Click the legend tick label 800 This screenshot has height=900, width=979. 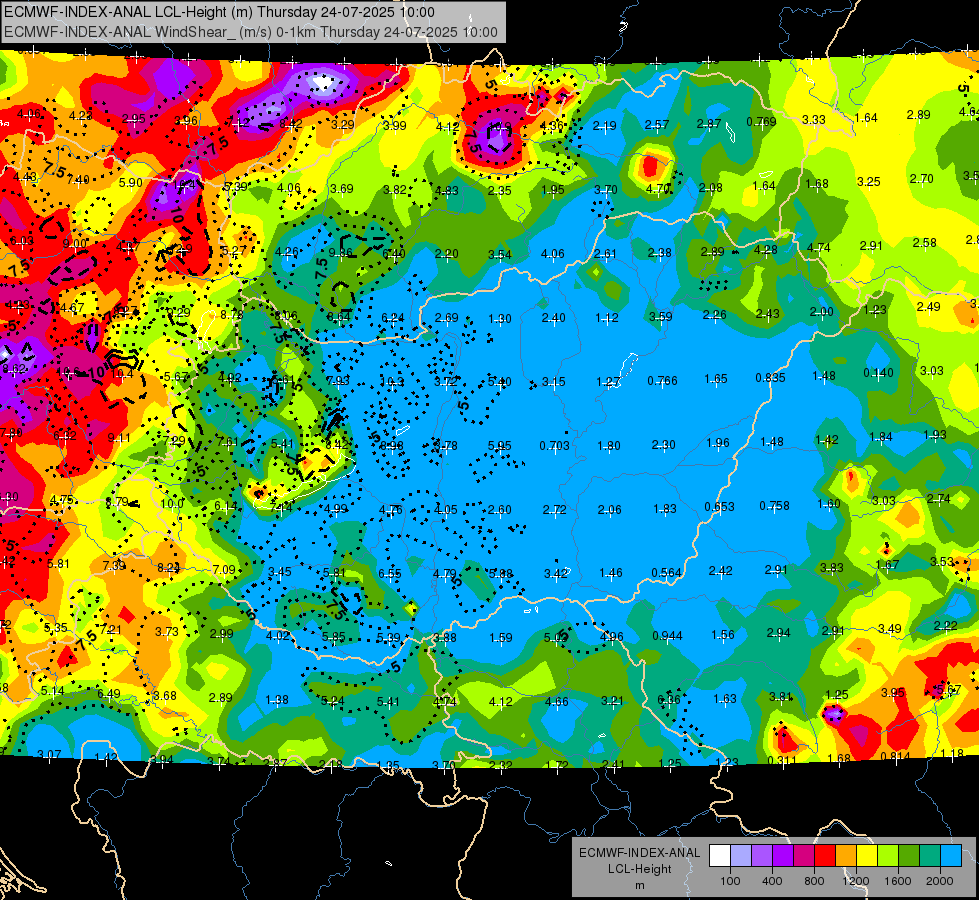pyautogui.click(x=814, y=881)
